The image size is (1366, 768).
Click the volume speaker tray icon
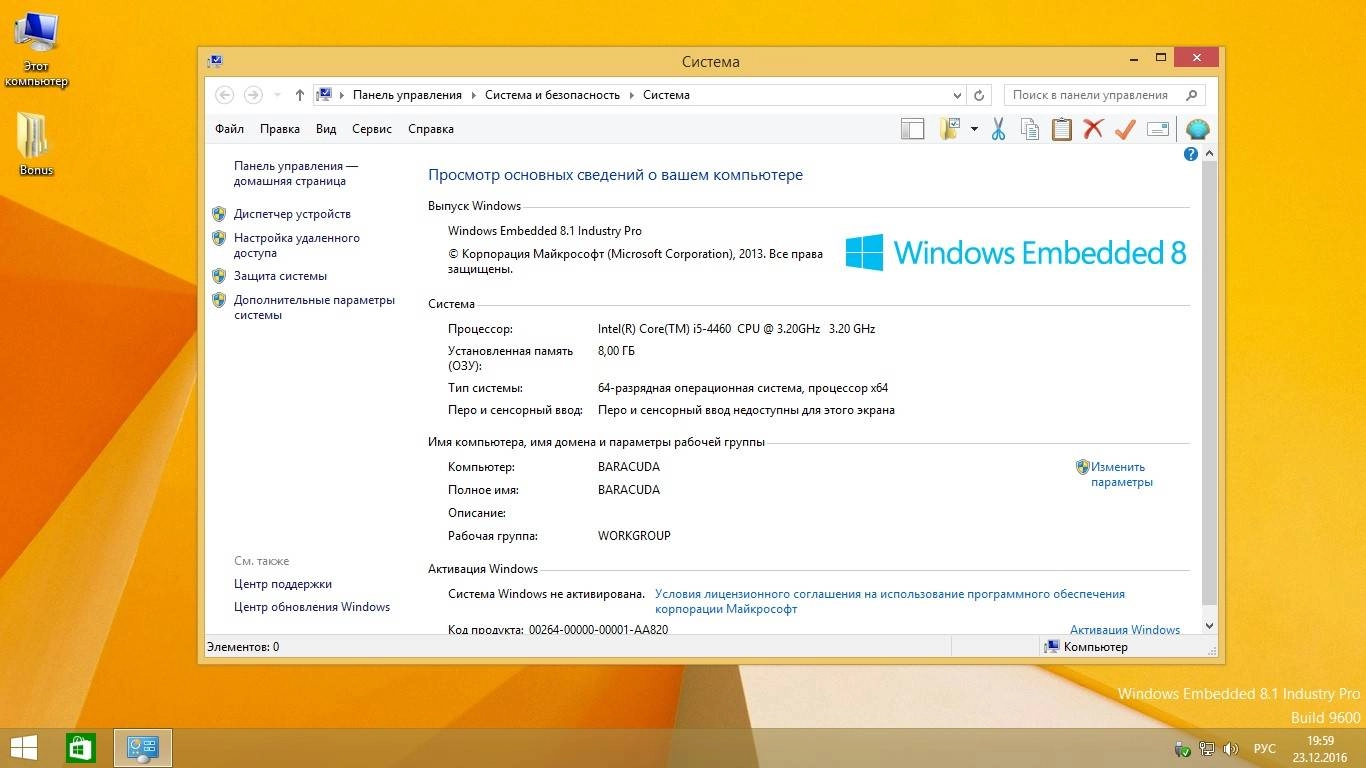click(1231, 749)
